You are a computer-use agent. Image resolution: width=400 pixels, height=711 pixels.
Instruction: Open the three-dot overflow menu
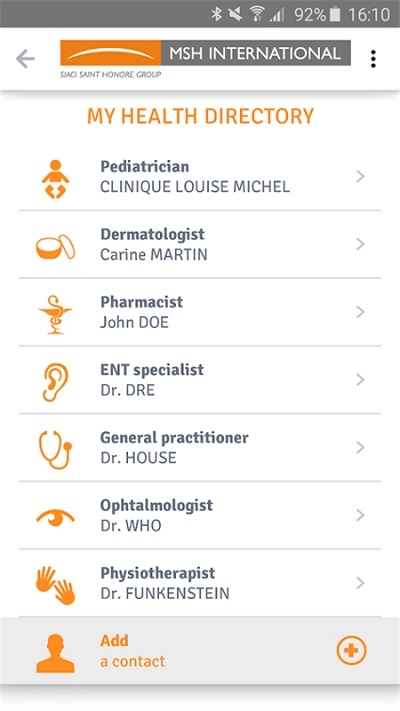pyautogui.click(x=373, y=59)
